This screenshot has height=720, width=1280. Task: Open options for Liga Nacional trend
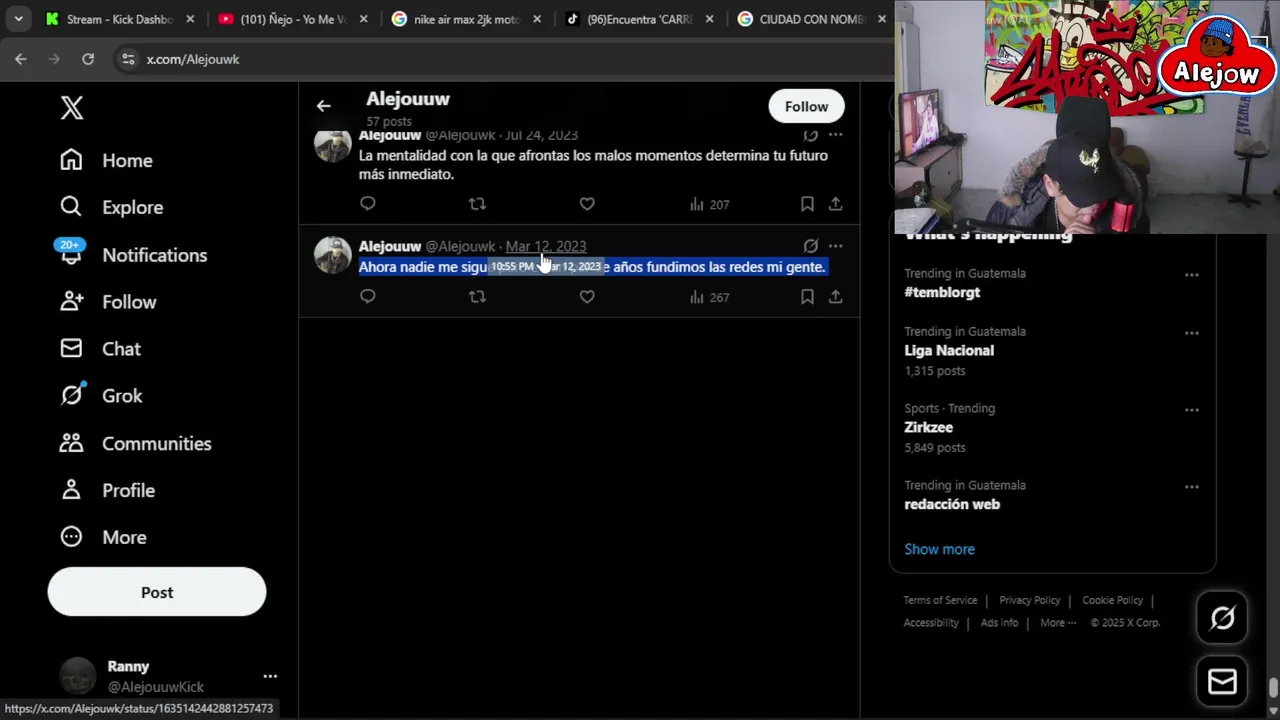point(1191,333)
